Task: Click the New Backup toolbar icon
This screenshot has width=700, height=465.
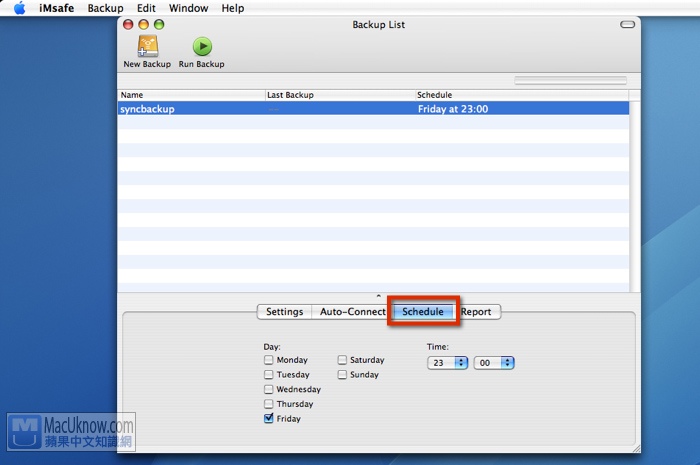Action: [x=147, y=46]
